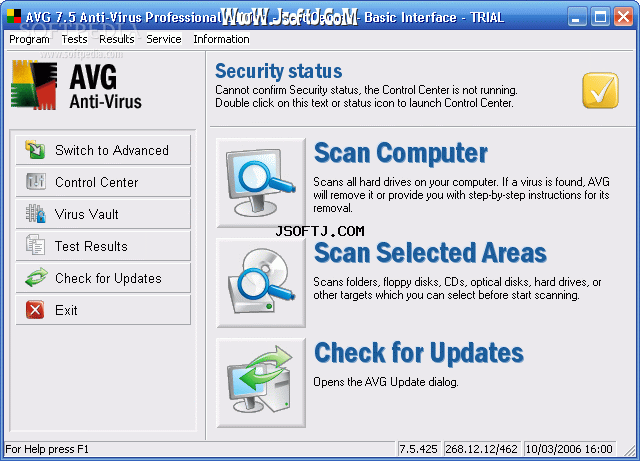The image size is (640, 461).
Task: Maximize the AVG window
Action: (600, 17)
